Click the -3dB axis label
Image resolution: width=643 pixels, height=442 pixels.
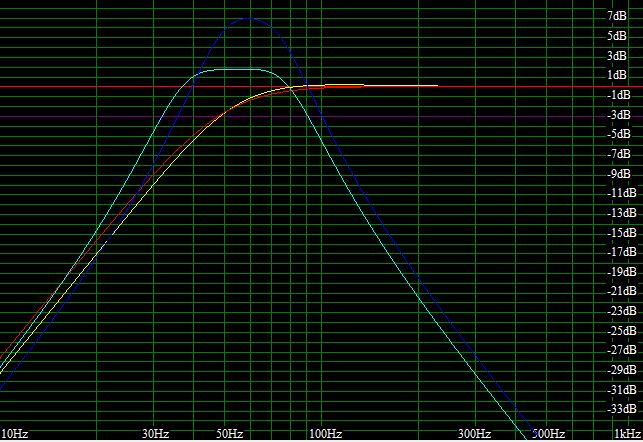point(618,114)
